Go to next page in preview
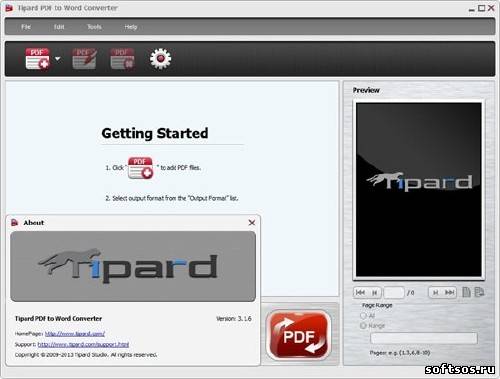 435,293
